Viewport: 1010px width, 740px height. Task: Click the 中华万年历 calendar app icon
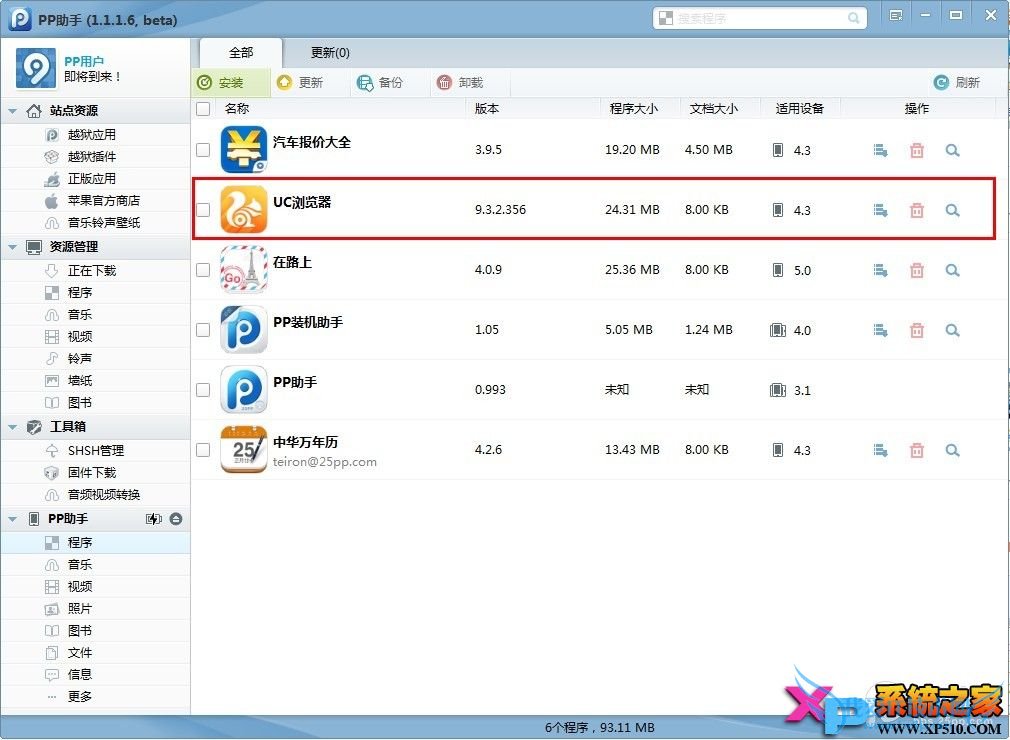pyautogui.click(x=243, y=450)
